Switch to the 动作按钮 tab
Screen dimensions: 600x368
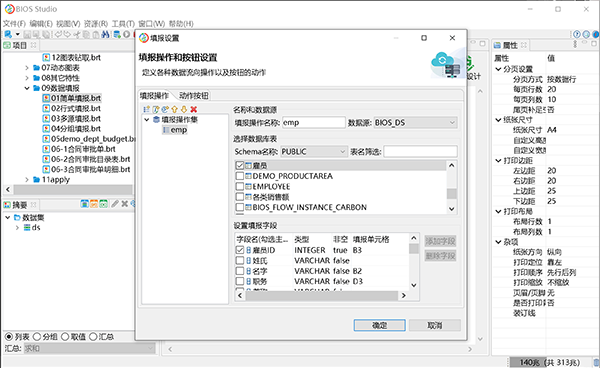[194, 96]
